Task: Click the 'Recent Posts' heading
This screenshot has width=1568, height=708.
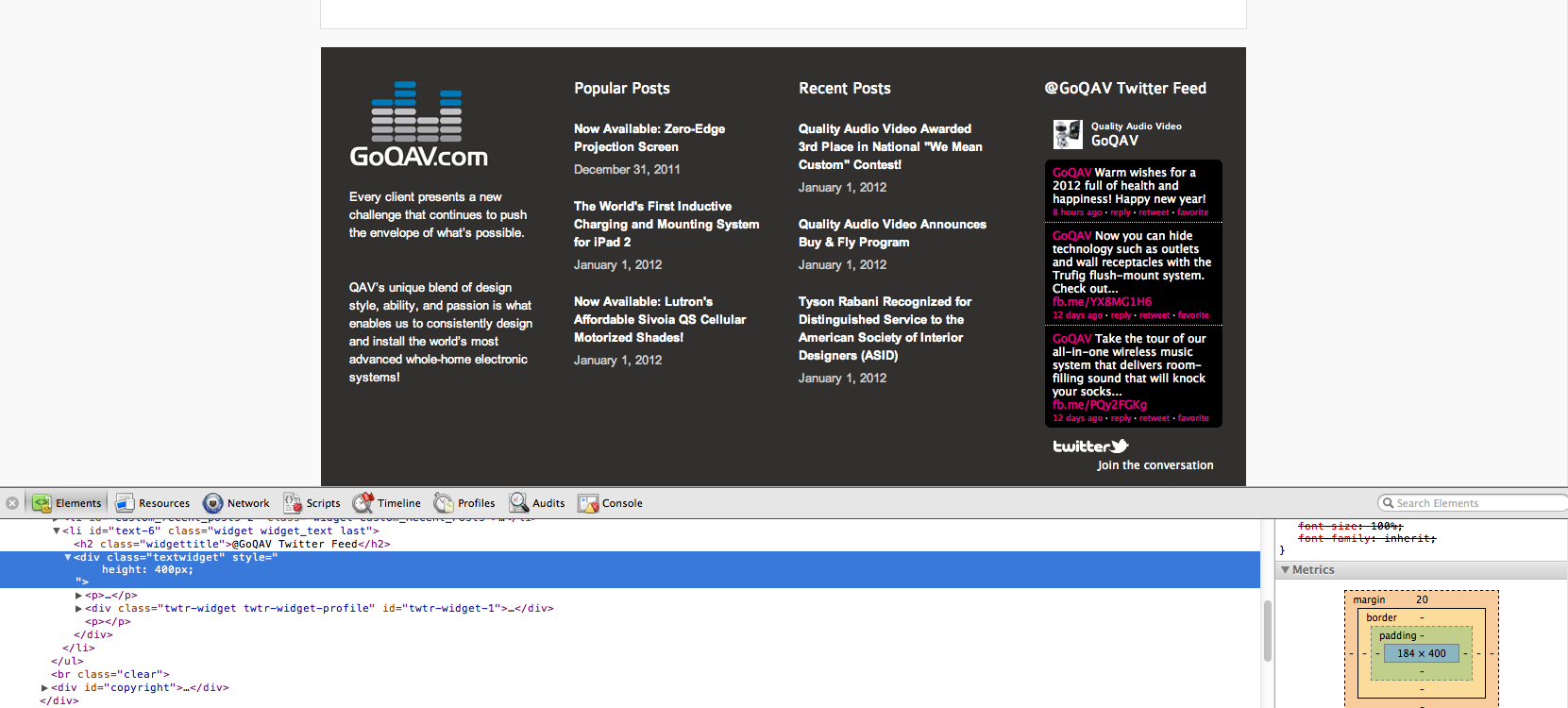Action: pos(845,88)
